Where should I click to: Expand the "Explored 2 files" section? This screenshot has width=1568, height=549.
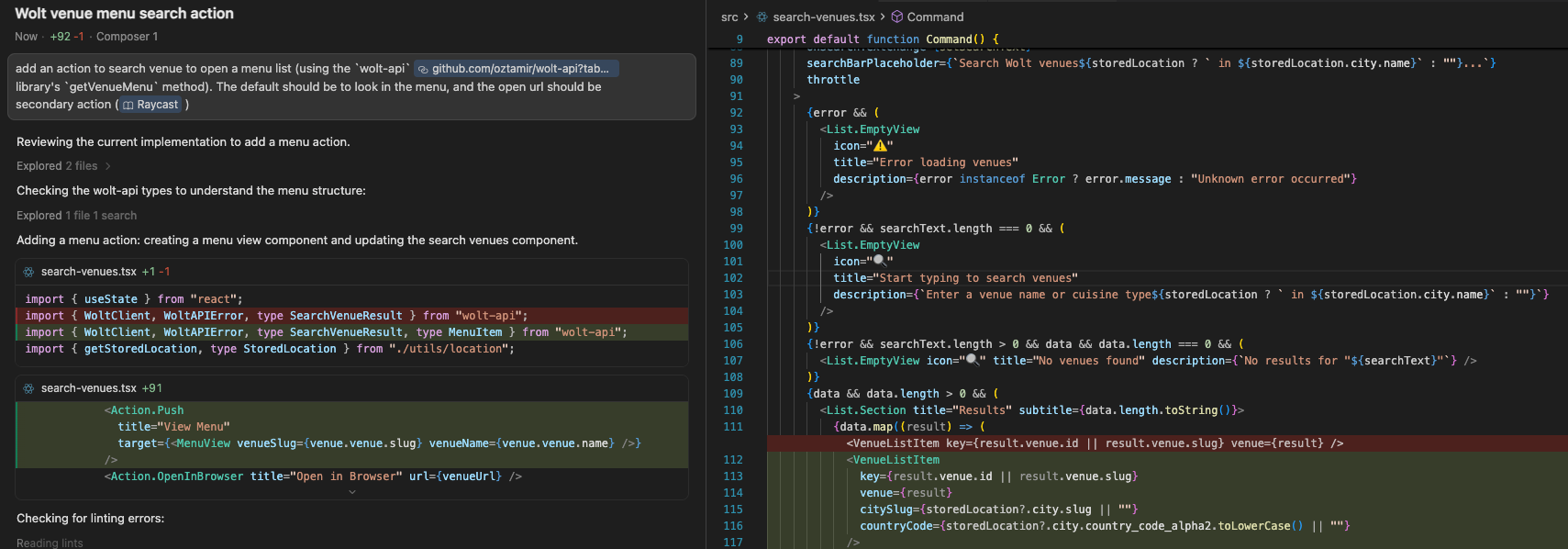(x=62, y=166)
